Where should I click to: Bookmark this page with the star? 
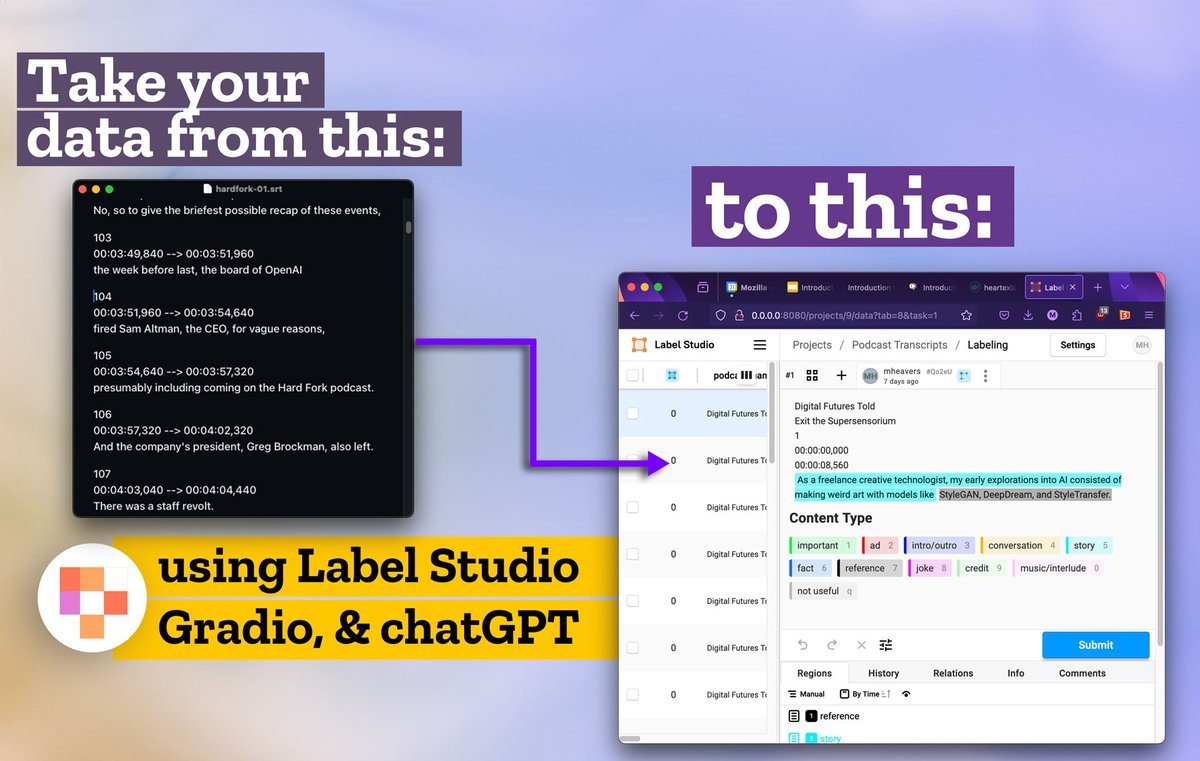tap(966, 315)
